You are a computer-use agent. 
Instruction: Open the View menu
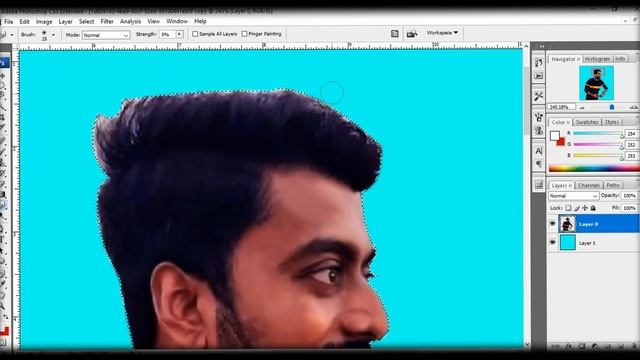153,21
